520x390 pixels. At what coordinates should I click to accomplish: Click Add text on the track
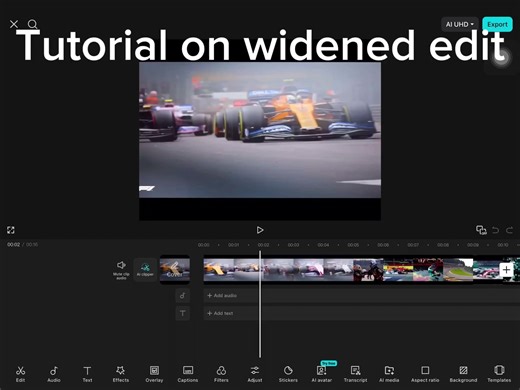click(220, 313)
